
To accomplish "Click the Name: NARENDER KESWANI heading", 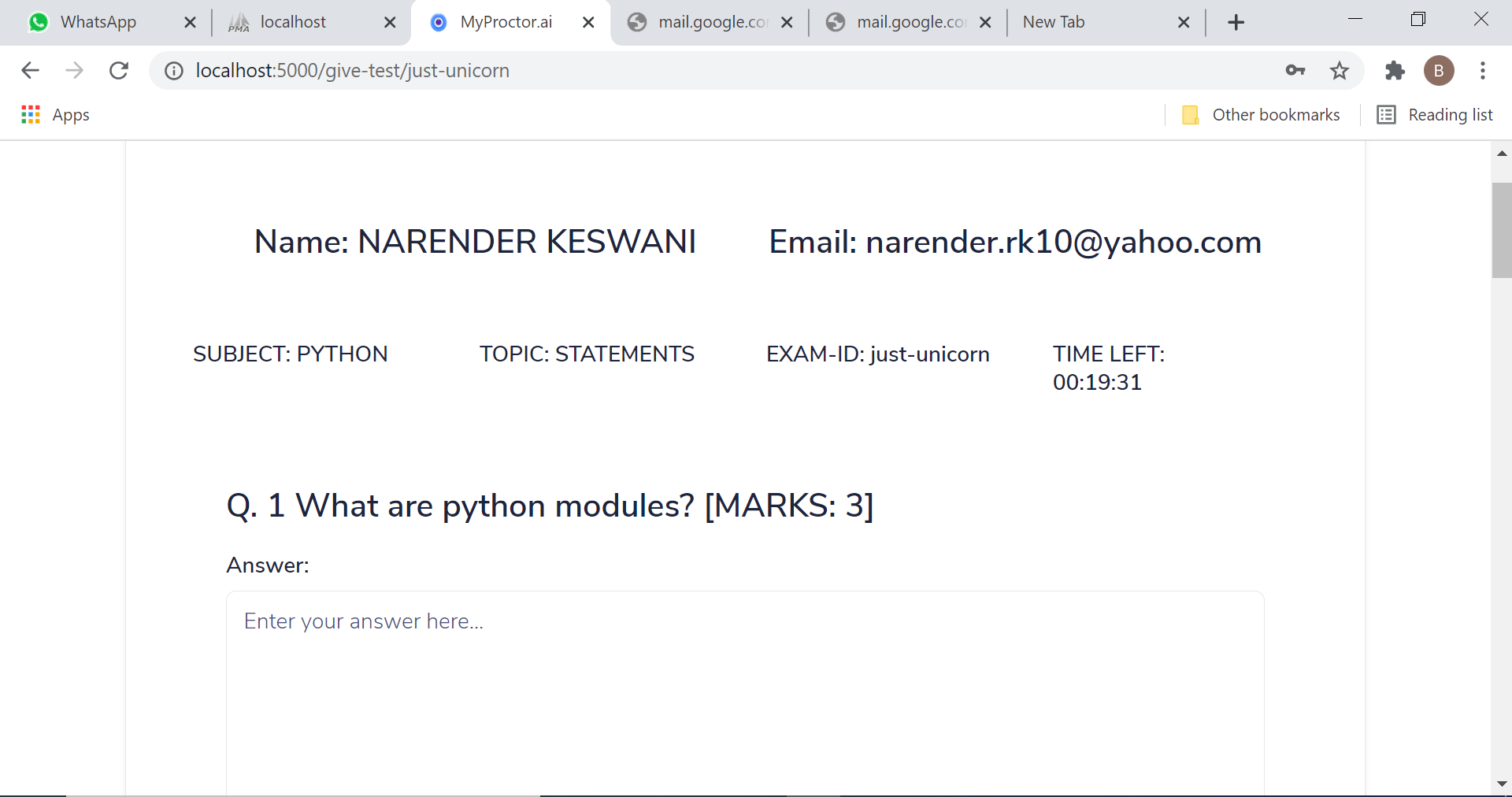I will [x=475, y=242].
